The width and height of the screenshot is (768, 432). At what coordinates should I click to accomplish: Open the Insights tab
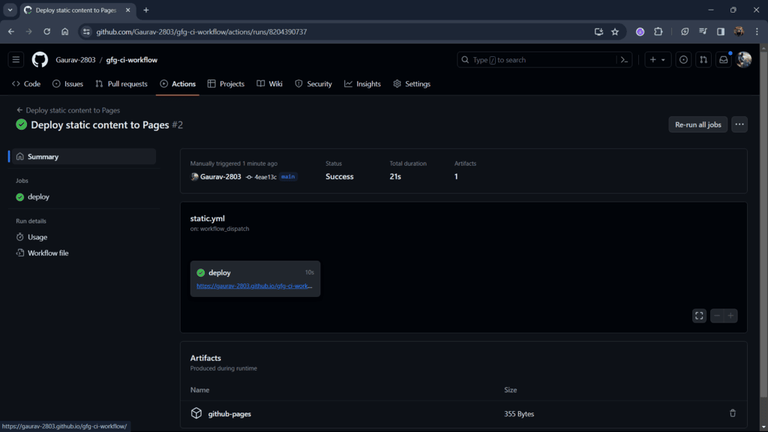point(362,84)
